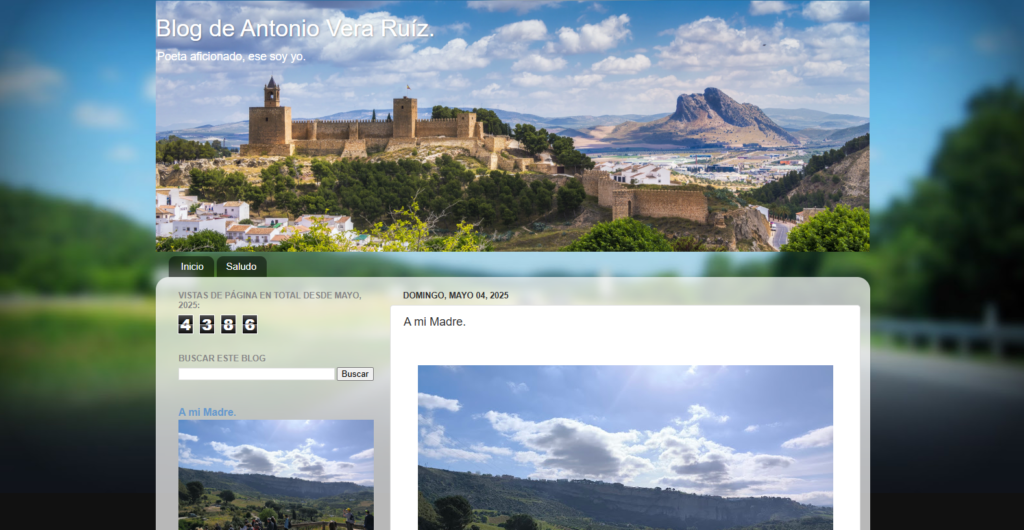Click the counter digit 4
Image resolution: width=1024 pixels, height=530 pixels.
(x=185, y=324)
